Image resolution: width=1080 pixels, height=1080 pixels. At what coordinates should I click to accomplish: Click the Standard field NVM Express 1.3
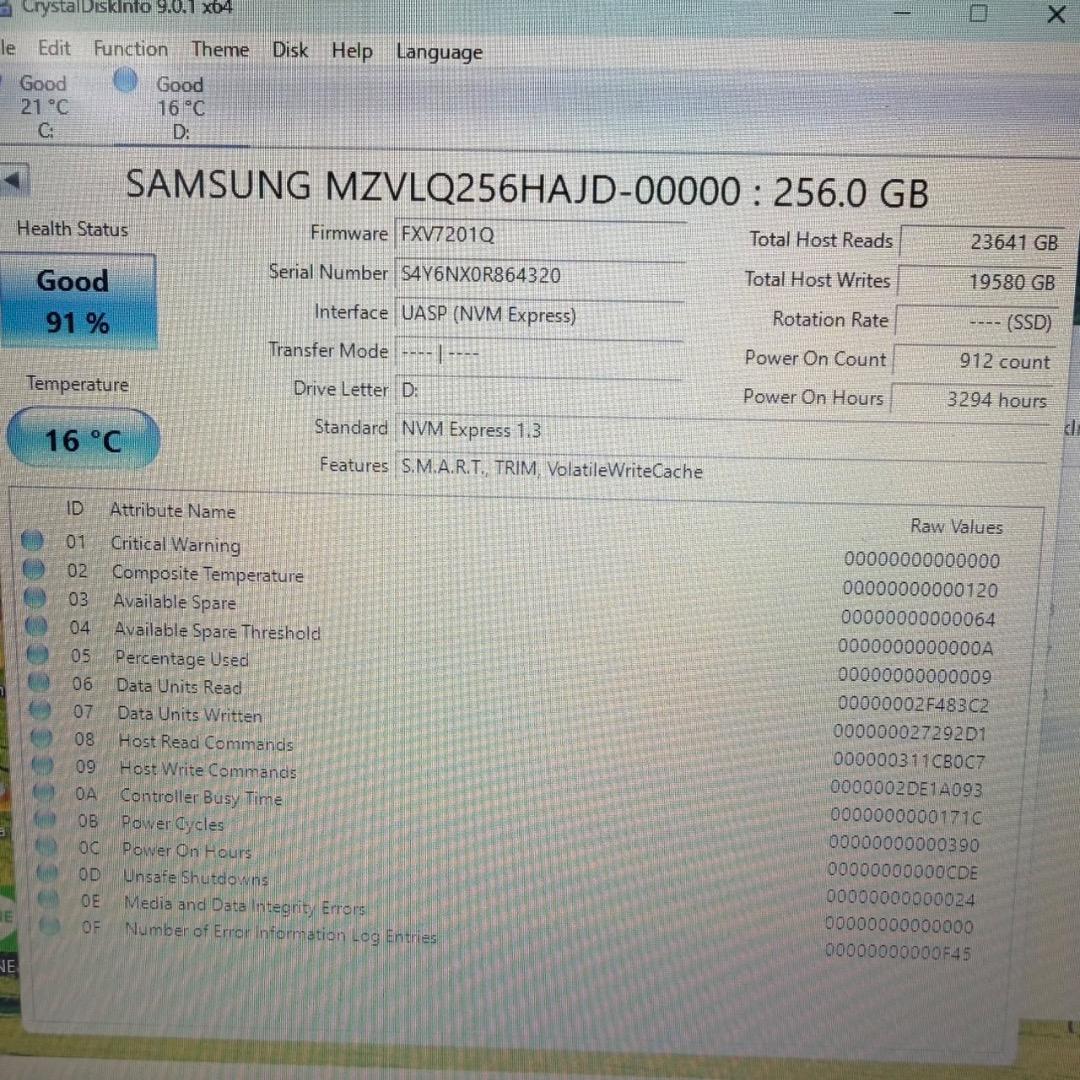pyautogui.click(x=720, y=432)
